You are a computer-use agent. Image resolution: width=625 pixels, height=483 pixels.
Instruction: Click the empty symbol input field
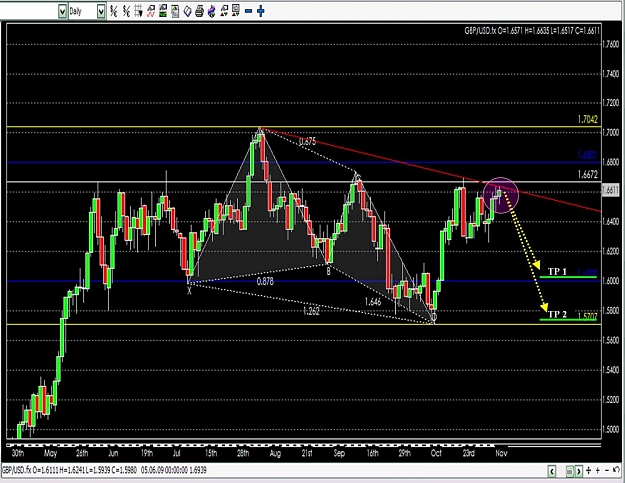[29, 12]
